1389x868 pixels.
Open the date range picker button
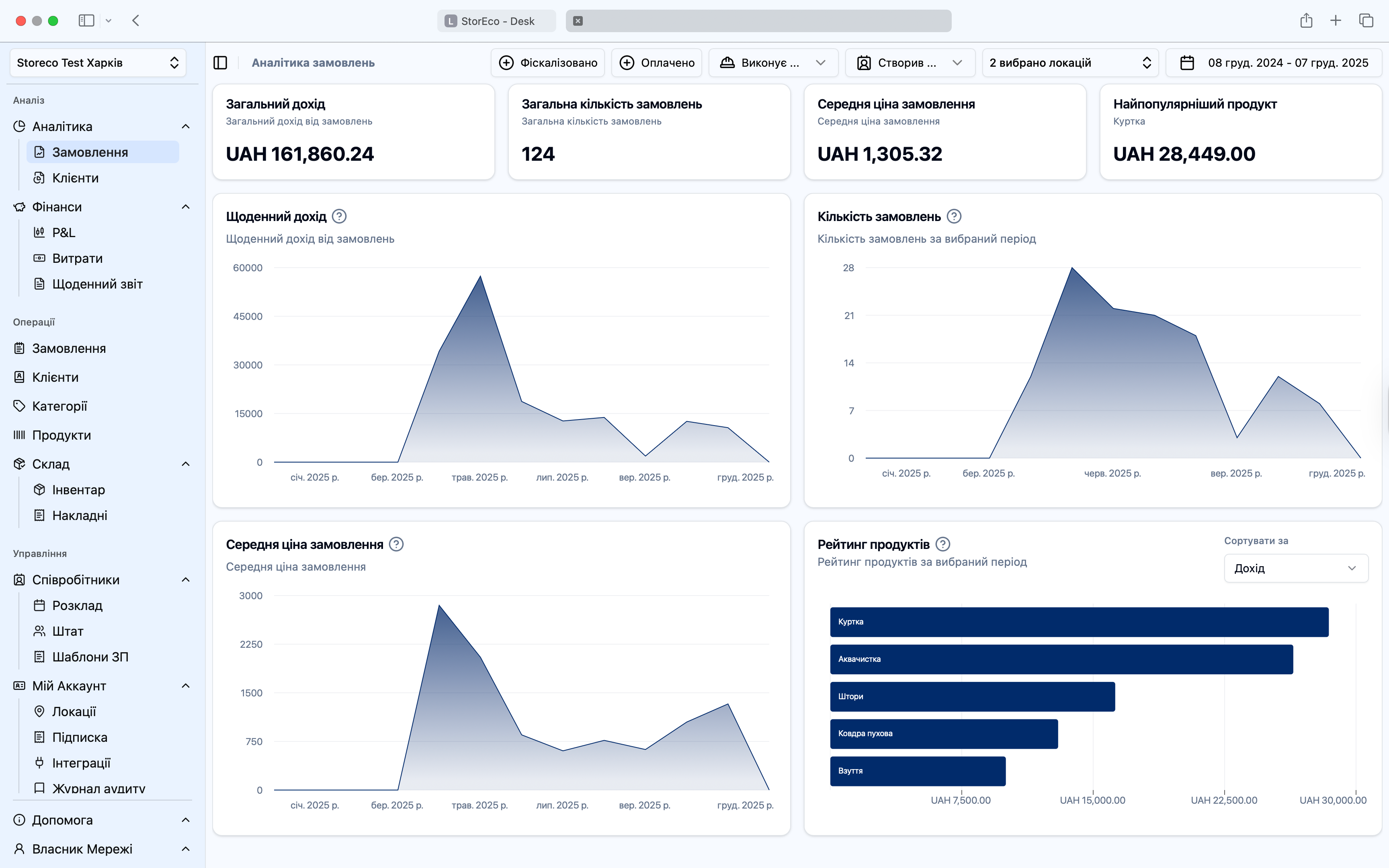coord(1274,63)
